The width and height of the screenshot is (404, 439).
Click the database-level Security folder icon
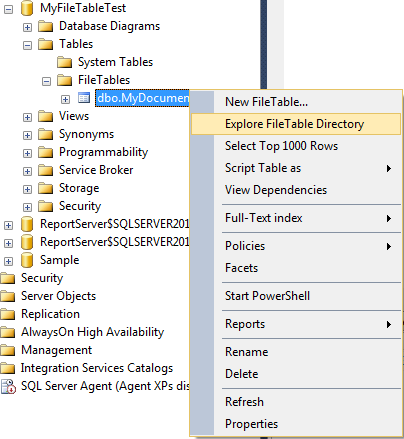[x=46, y=206]
